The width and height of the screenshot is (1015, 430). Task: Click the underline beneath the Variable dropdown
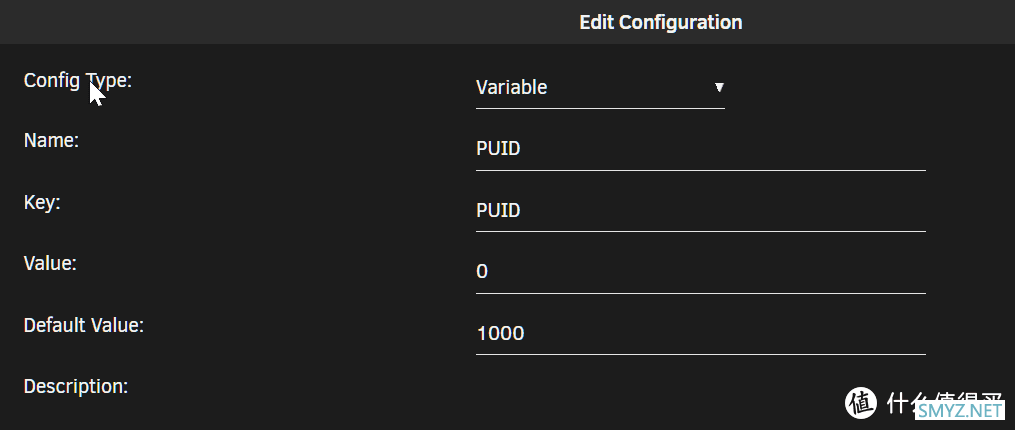600,108
